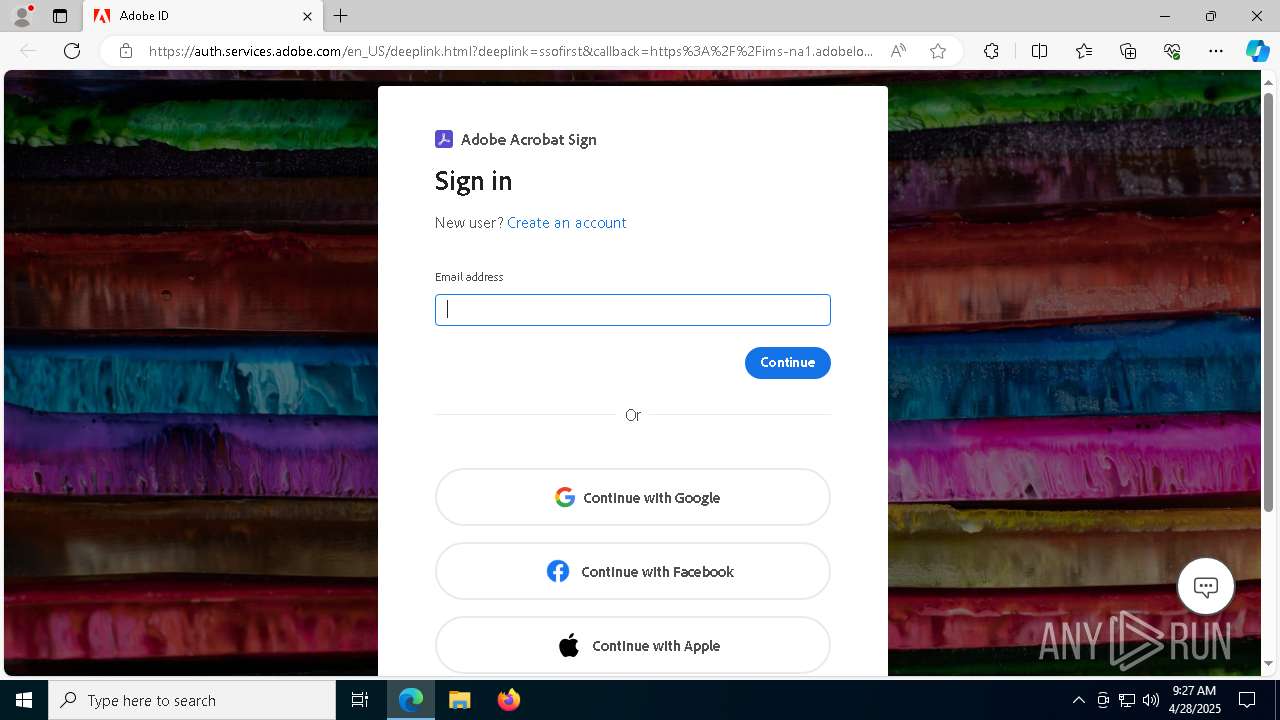Open Edge Settings and more menu
Image resolution: width=1280 pixels, height=720 pixels.
(x=1216, y=51)
